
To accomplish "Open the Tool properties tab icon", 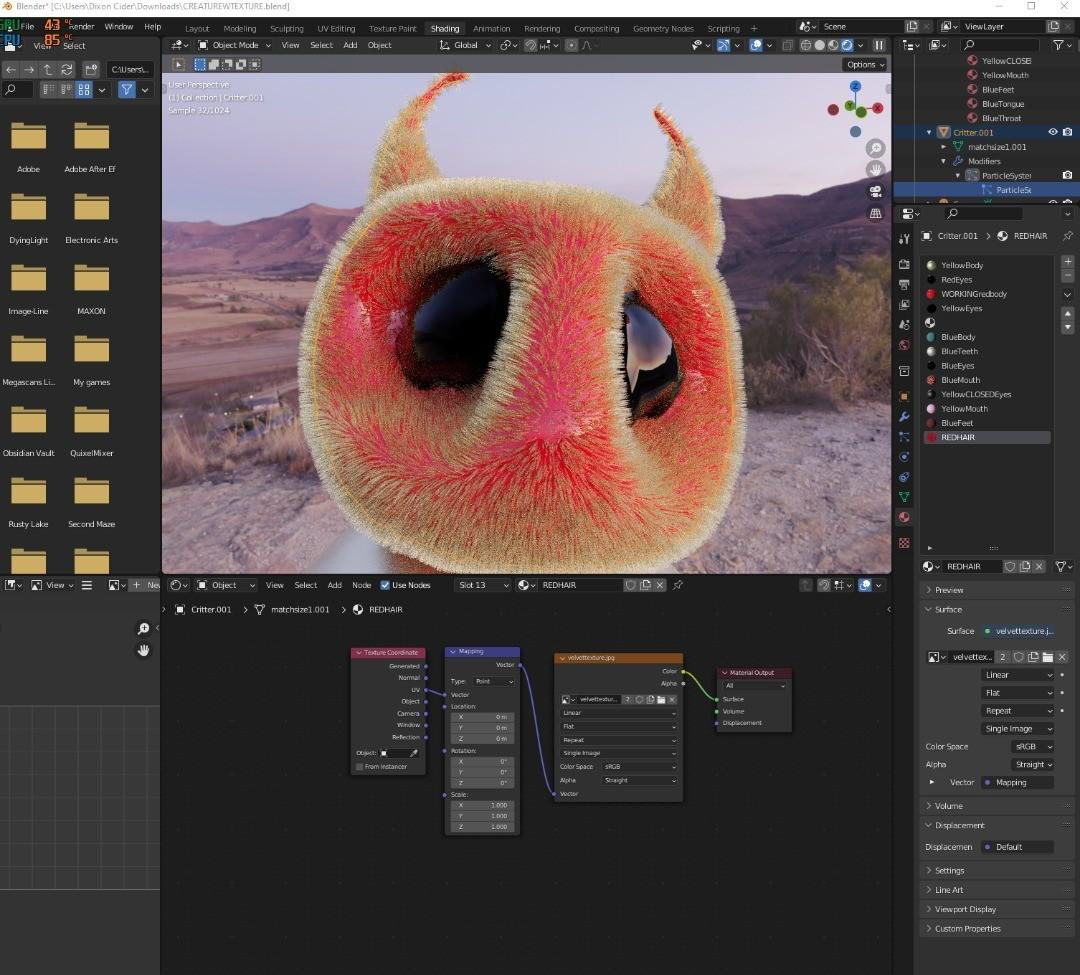I will tap(904, 238).
